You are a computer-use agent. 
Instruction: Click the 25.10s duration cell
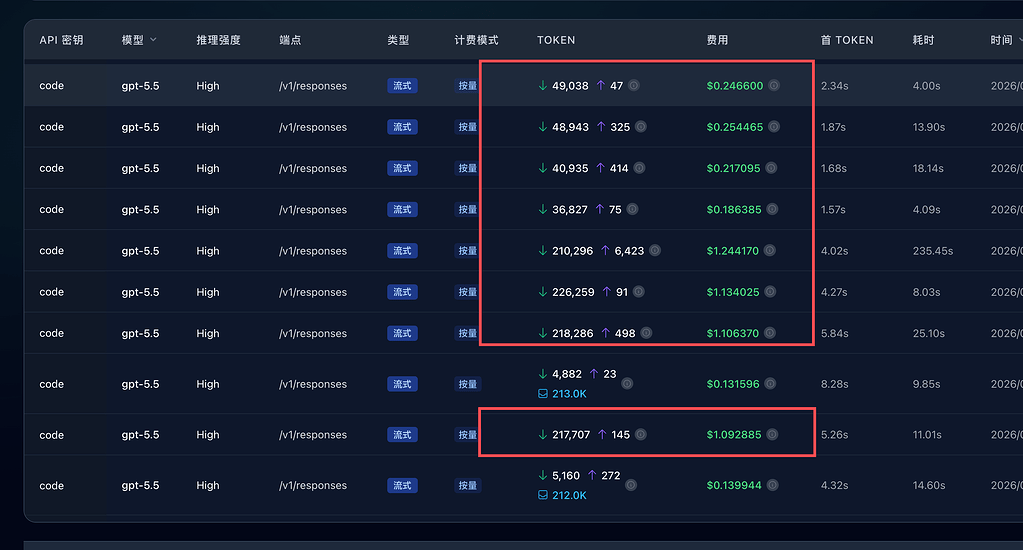click(928, 333)
